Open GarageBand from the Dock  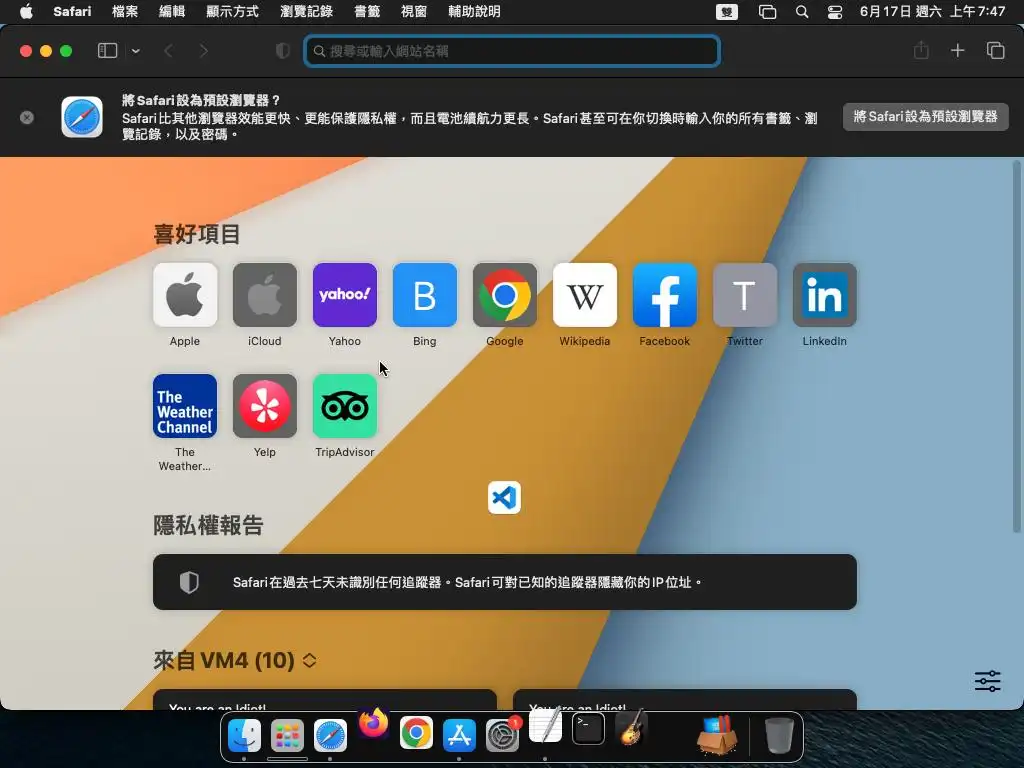632,727
